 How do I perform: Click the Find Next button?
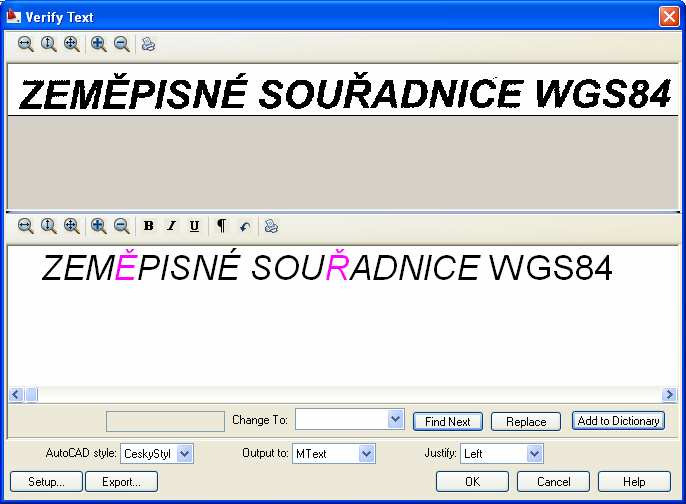pos(448,421)
